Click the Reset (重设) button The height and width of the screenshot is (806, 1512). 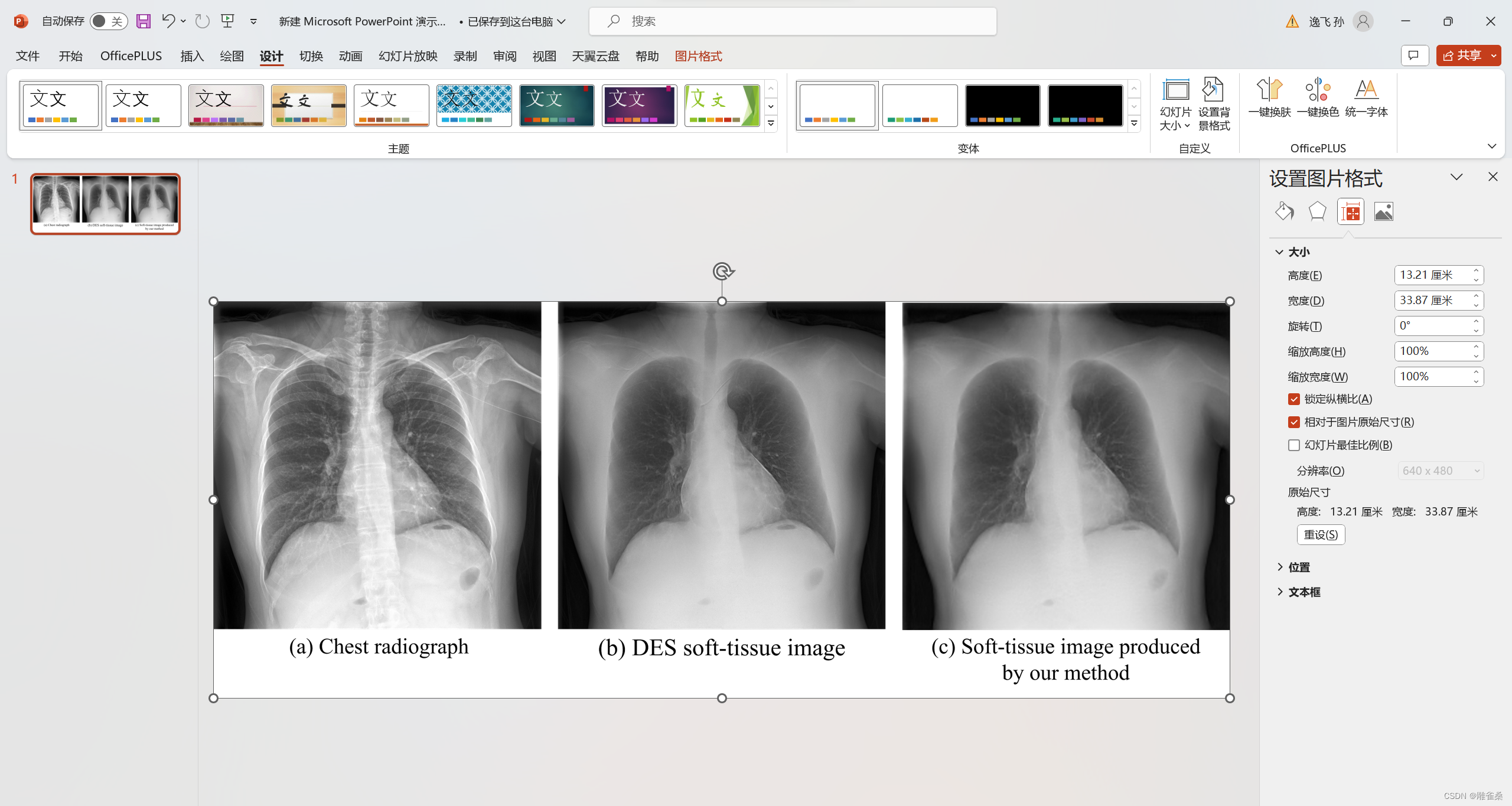[x=1321, y=534]
